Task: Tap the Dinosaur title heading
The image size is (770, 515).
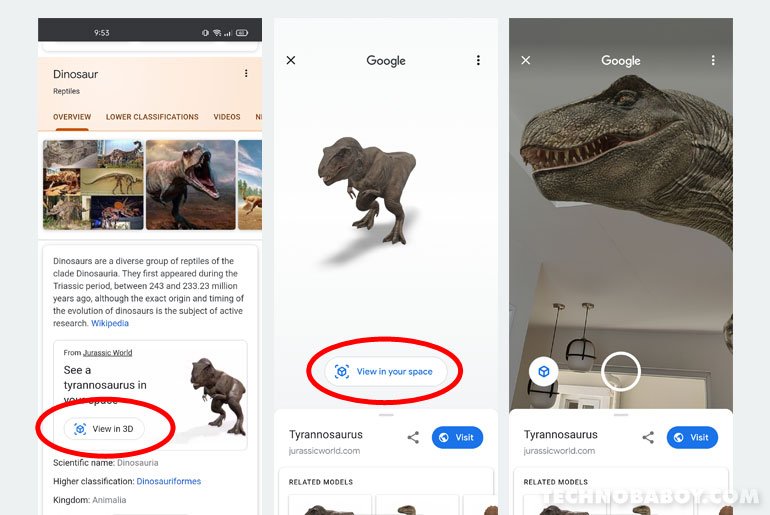Action: 76,74
